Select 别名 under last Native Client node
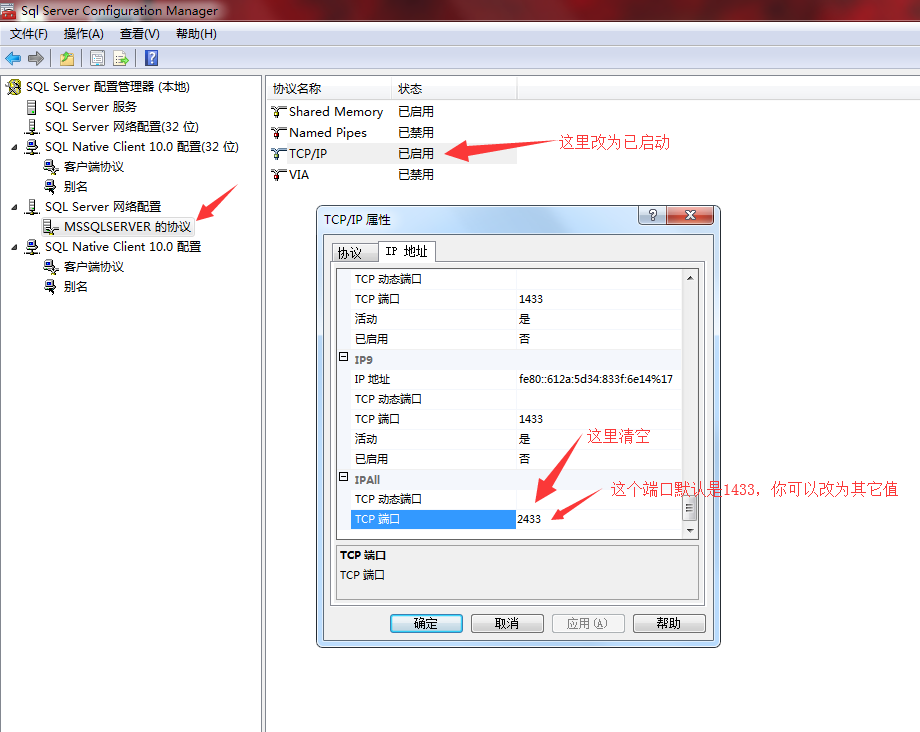Screen dimensions: 920x732 tap(76, 287)
